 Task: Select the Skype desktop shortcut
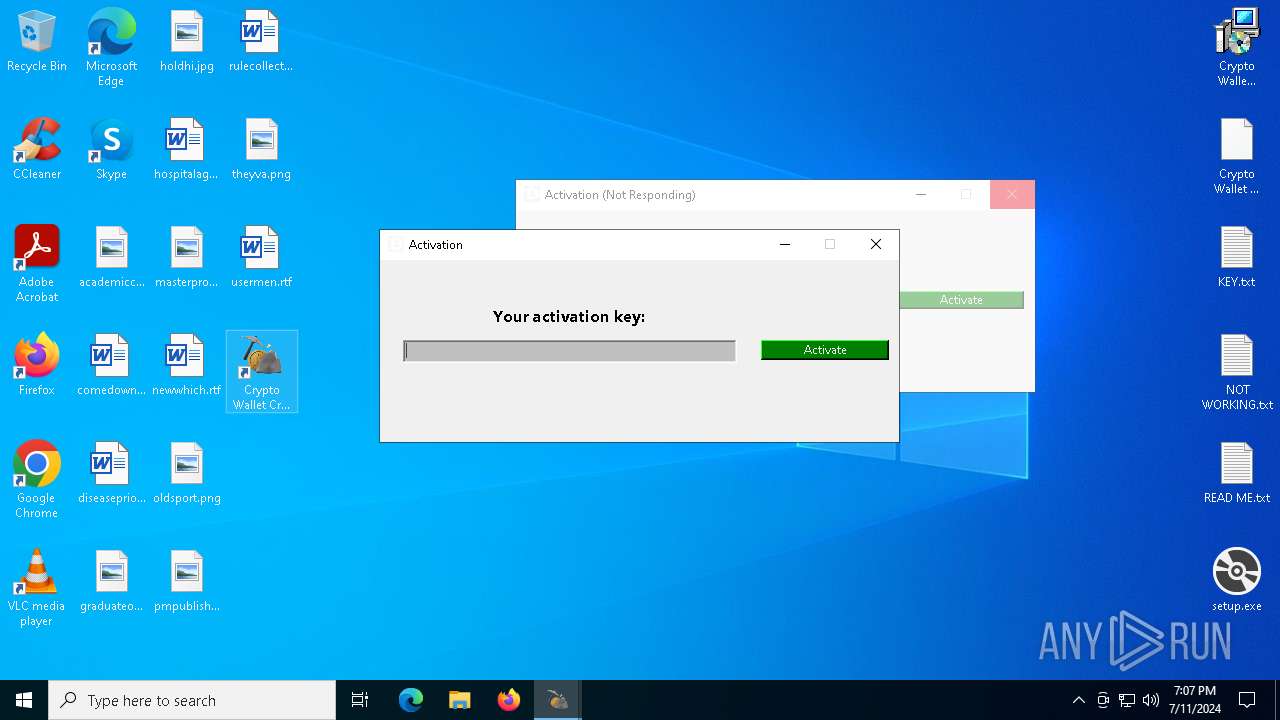111,150
